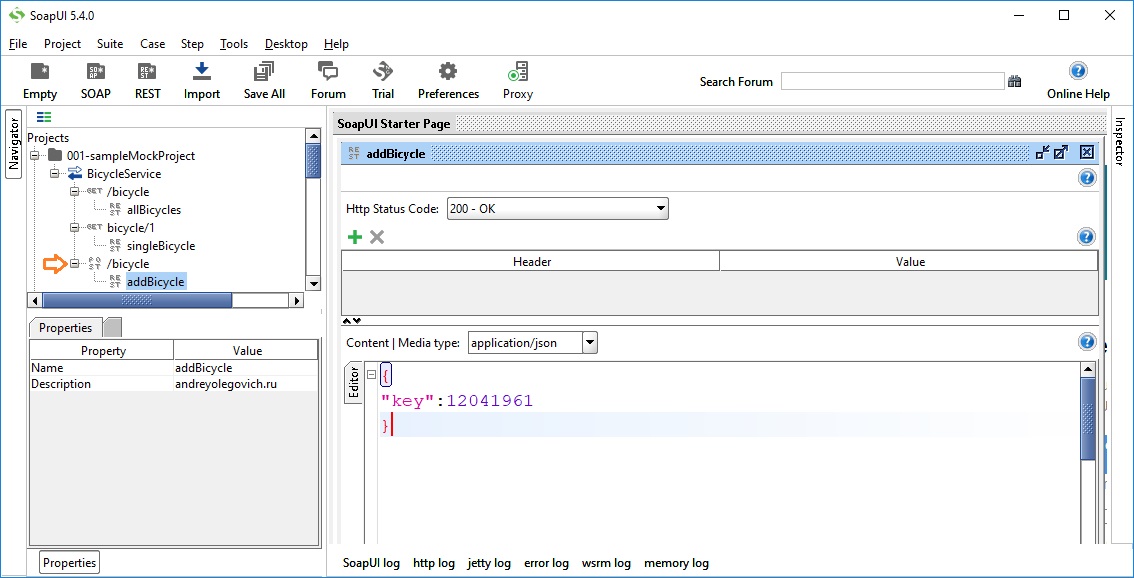Open help beside header table toolbar

tap(1086, 237)
